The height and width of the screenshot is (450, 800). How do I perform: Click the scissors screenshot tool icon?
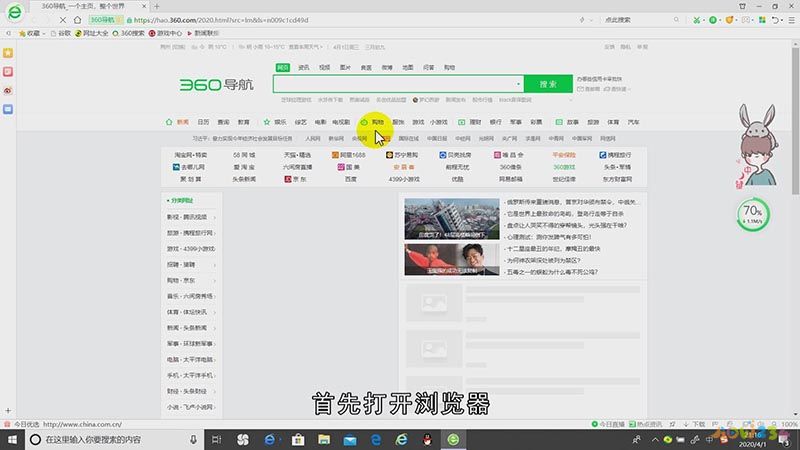tap(696, 20)
